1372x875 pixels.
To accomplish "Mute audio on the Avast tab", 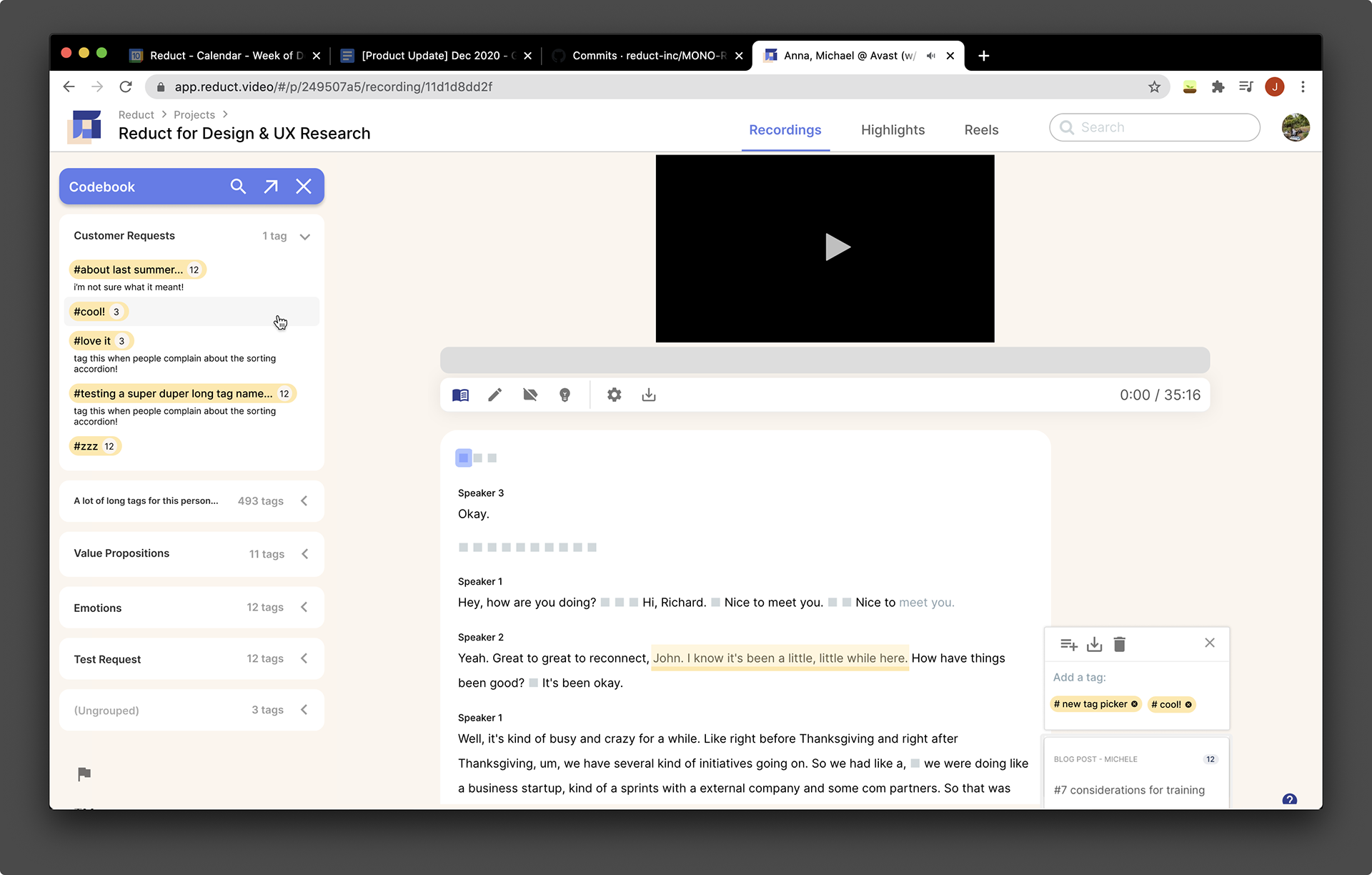I will pos(931,56).
